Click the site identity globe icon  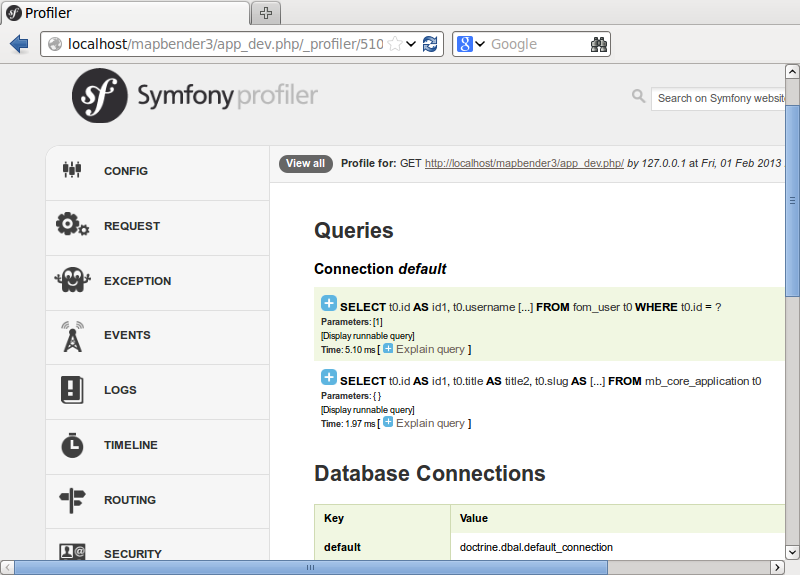tap(55, 44)
